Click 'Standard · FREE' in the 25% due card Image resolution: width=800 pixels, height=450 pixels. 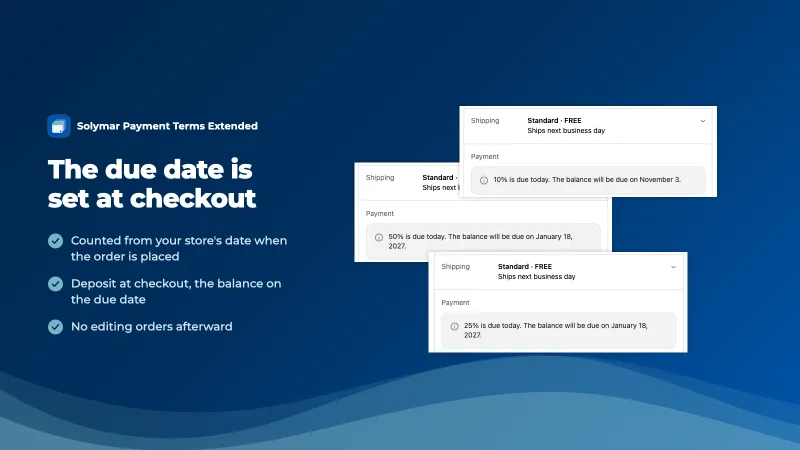[x=524, y=266]
